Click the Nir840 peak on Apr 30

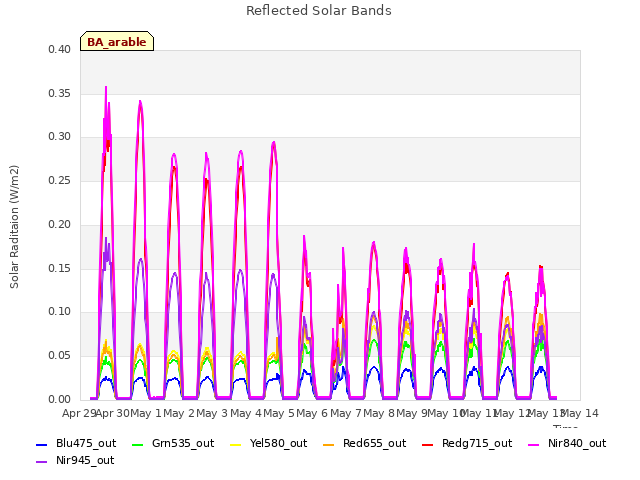tap(140, 101)
